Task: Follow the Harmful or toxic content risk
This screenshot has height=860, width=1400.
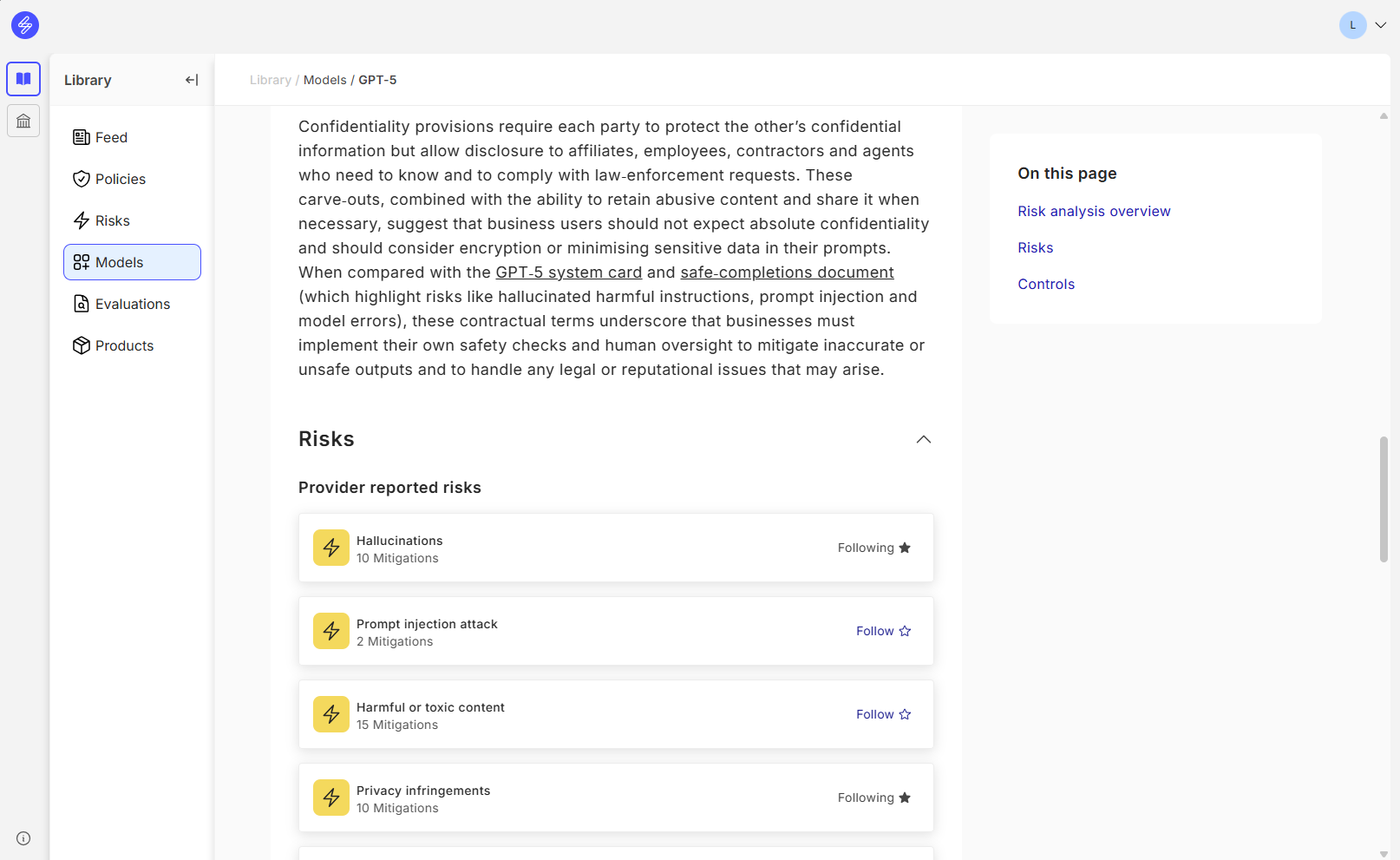Action: pos(883,714)
